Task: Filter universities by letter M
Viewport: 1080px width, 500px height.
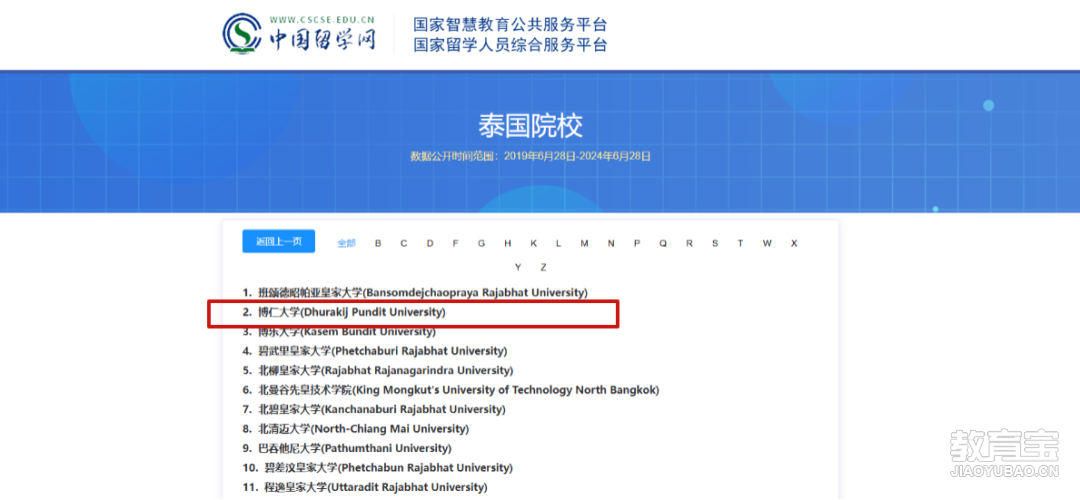Action: coord(584,243)
